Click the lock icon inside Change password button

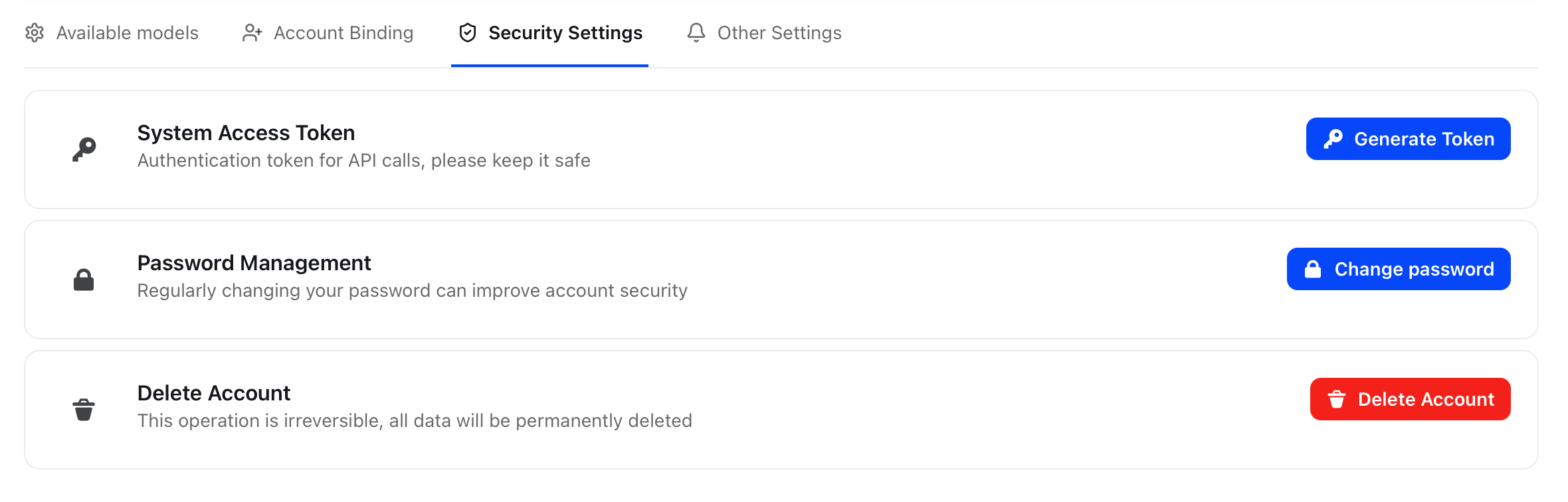(x=1314, y=268)
